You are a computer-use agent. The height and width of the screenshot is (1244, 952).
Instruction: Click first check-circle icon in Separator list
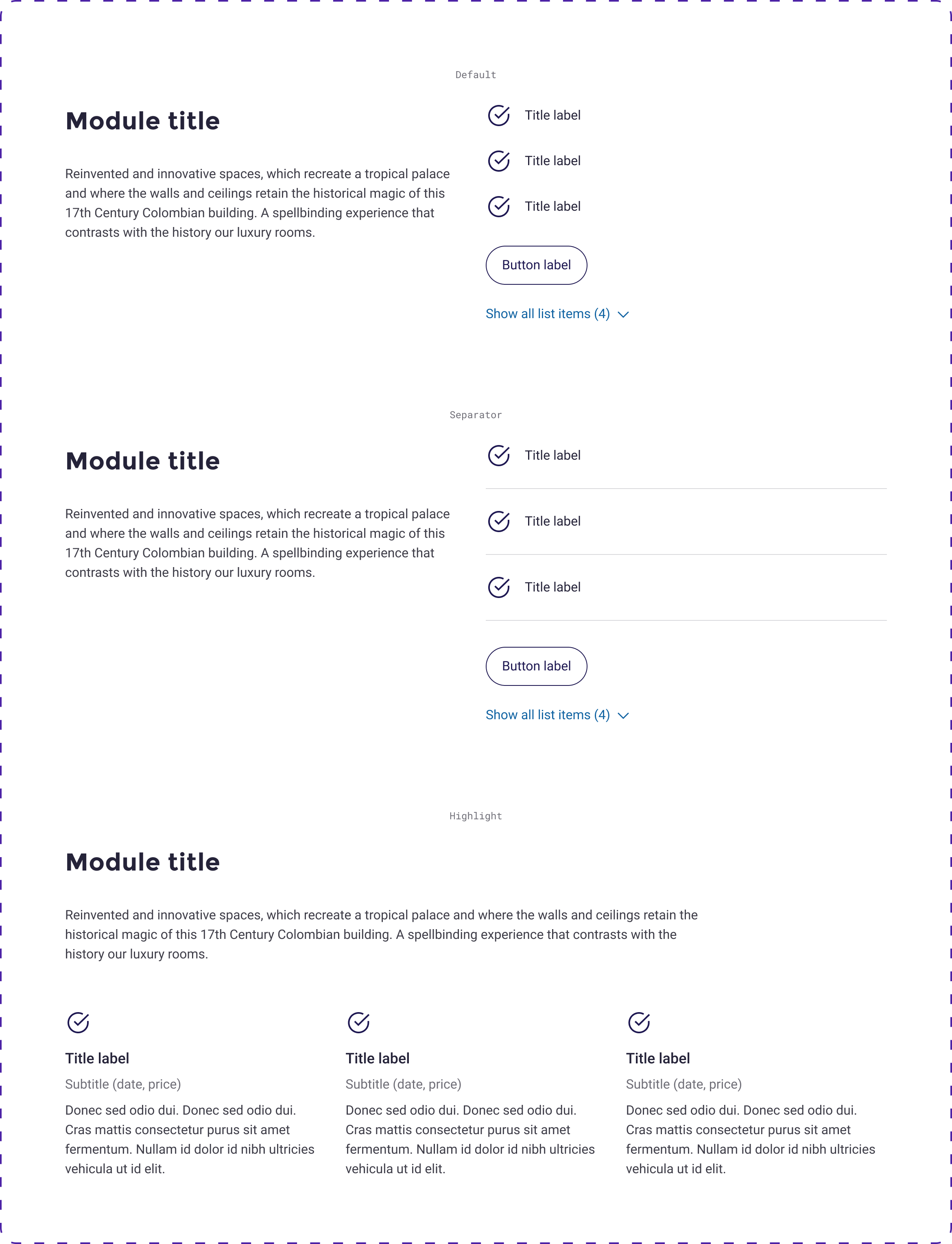tap(499, 456)
